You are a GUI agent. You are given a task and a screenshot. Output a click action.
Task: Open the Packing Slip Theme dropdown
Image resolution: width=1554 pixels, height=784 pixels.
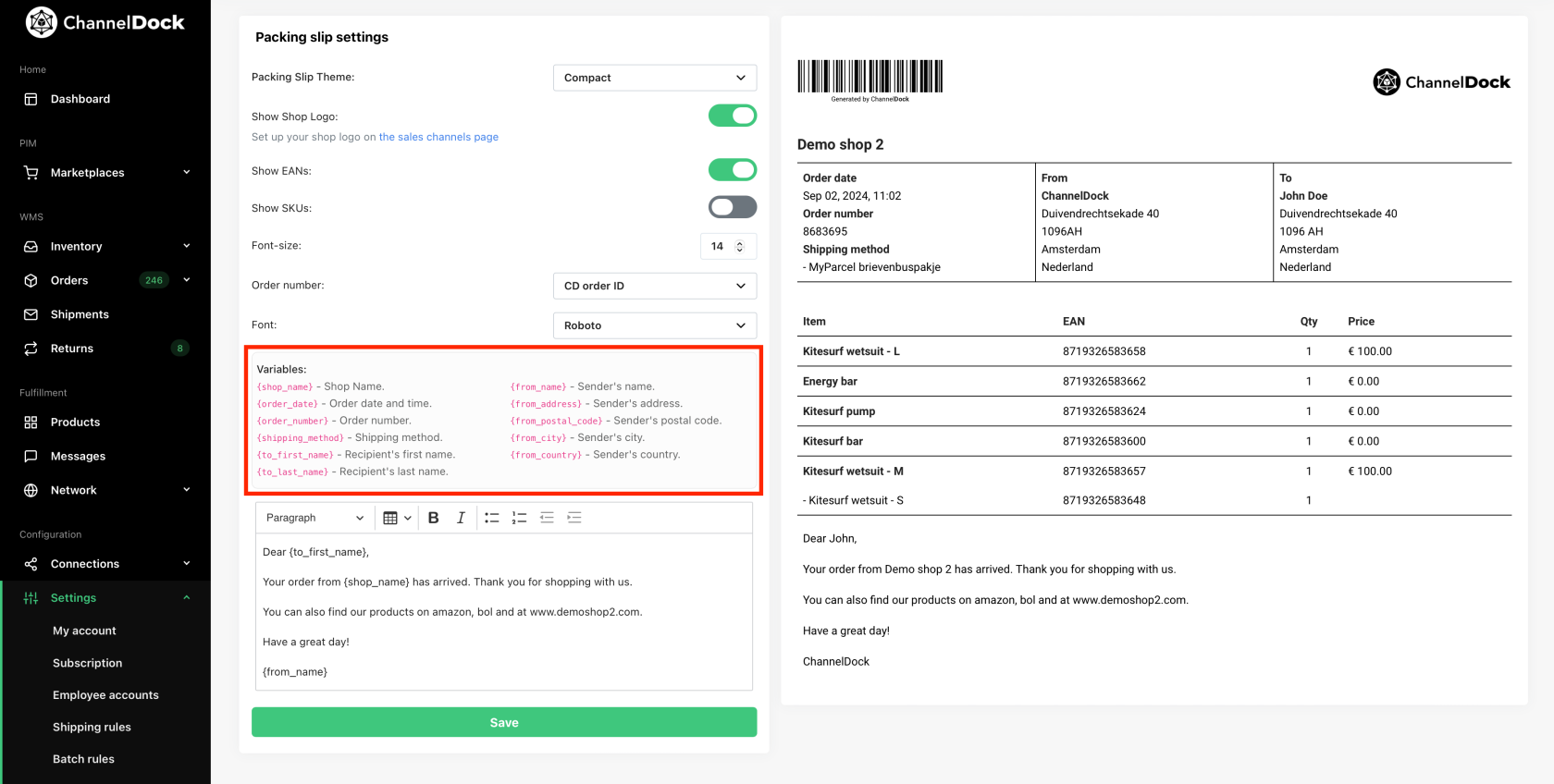[x=655, y=78]
